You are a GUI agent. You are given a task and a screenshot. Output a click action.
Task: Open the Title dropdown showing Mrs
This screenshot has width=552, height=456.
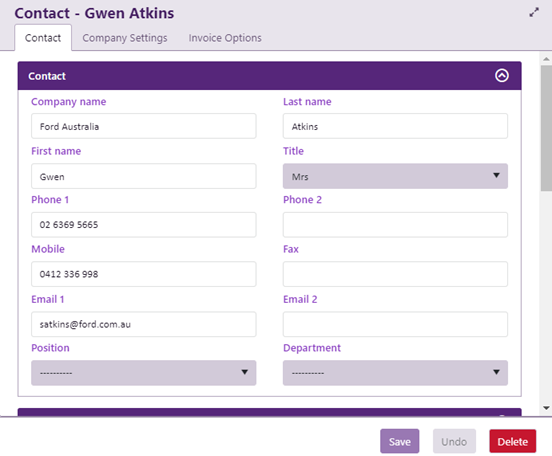pos(395,176)
